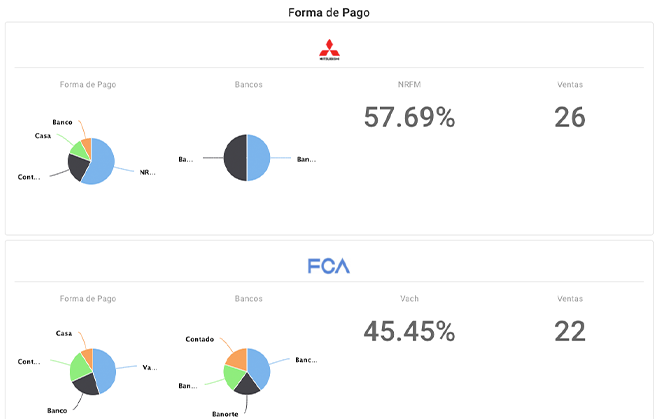Click the dark Banco slice in the FCA Forma de Pago pie
This screenshot has height=419, width=660.
(x=87, y=383)
